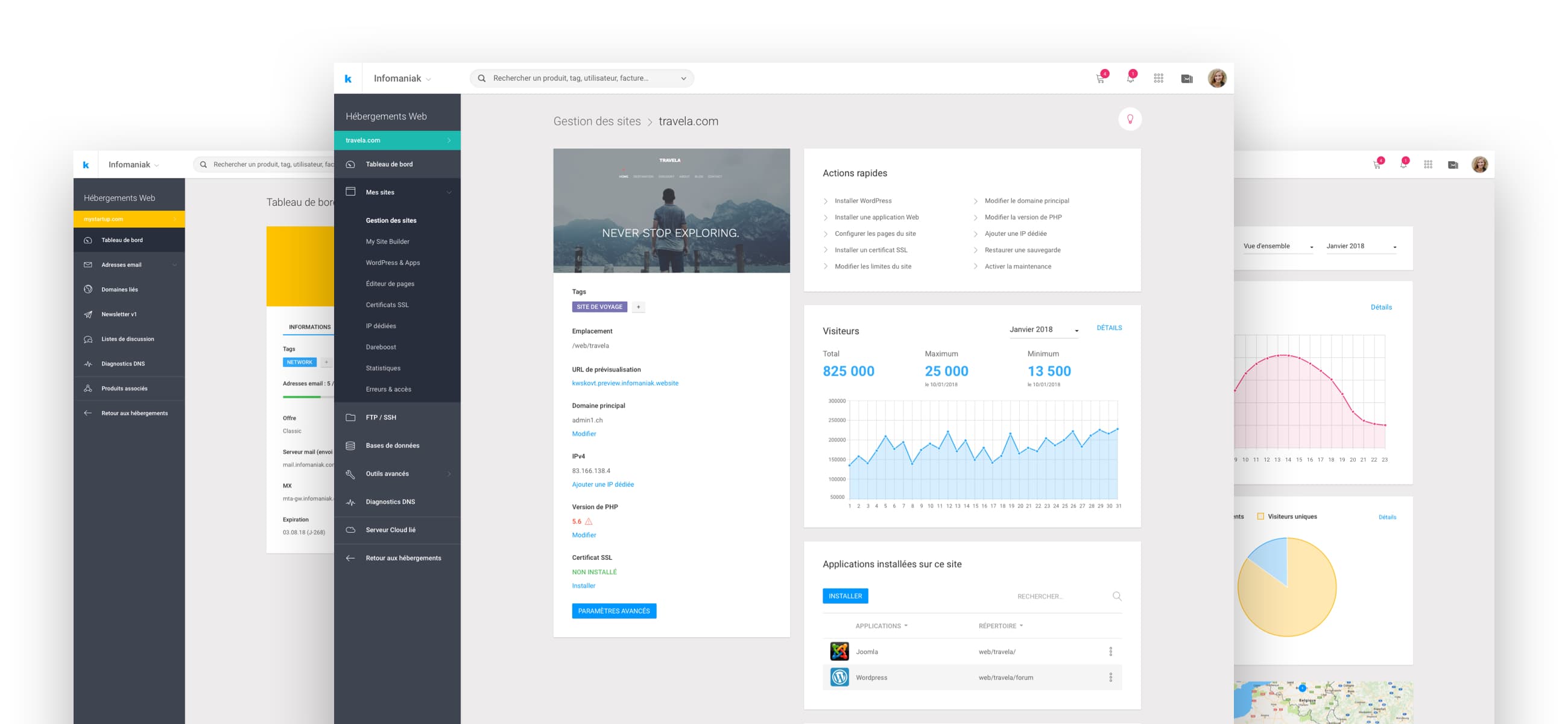Open the apps grid icon in main header
Viewport: 1568px width, 724px height.
pyautogui.click(x=1159, y=78)
